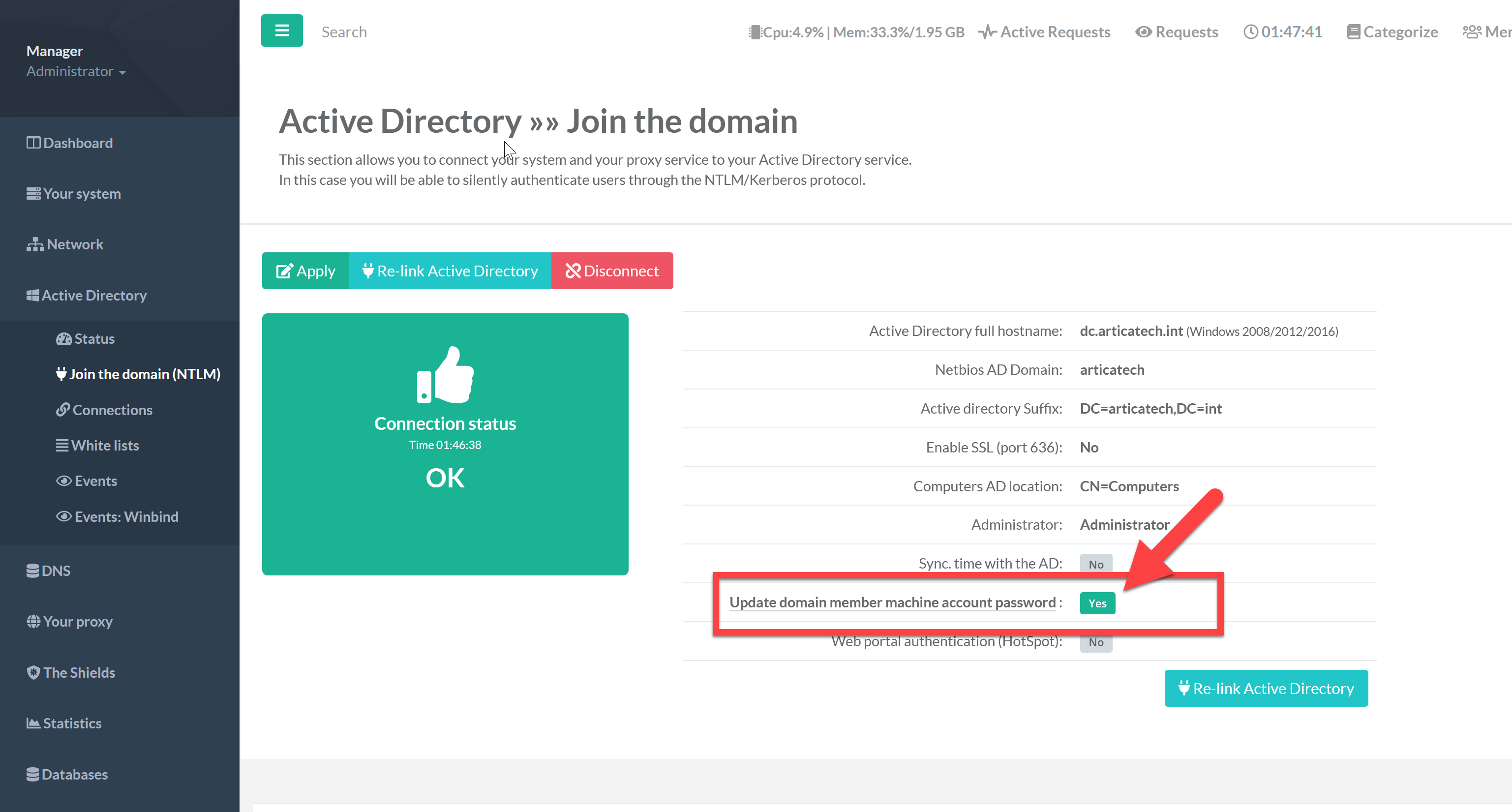Click the Active Requests pulse icon
The height and width of the screenshot is (812, 1512).
pyautogui.click(x=987, y=31)
